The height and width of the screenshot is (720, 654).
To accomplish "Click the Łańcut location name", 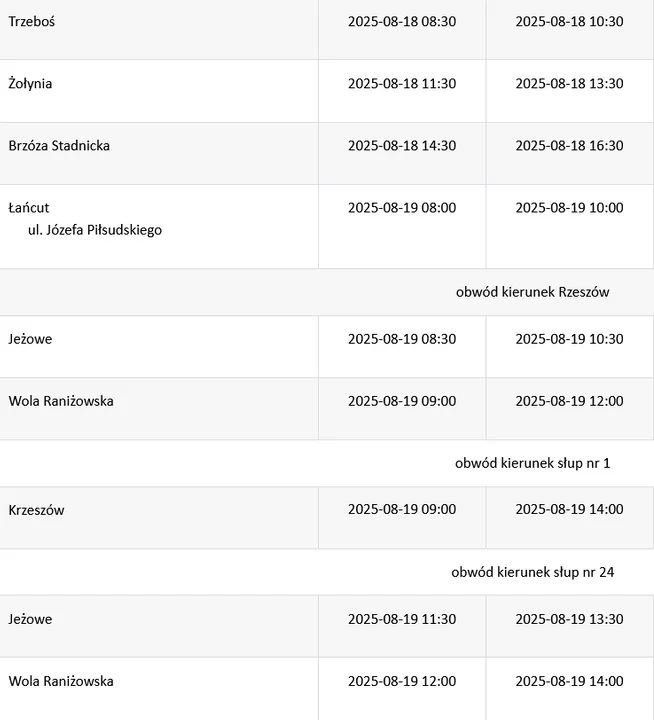I will click(x=29, y=208).
